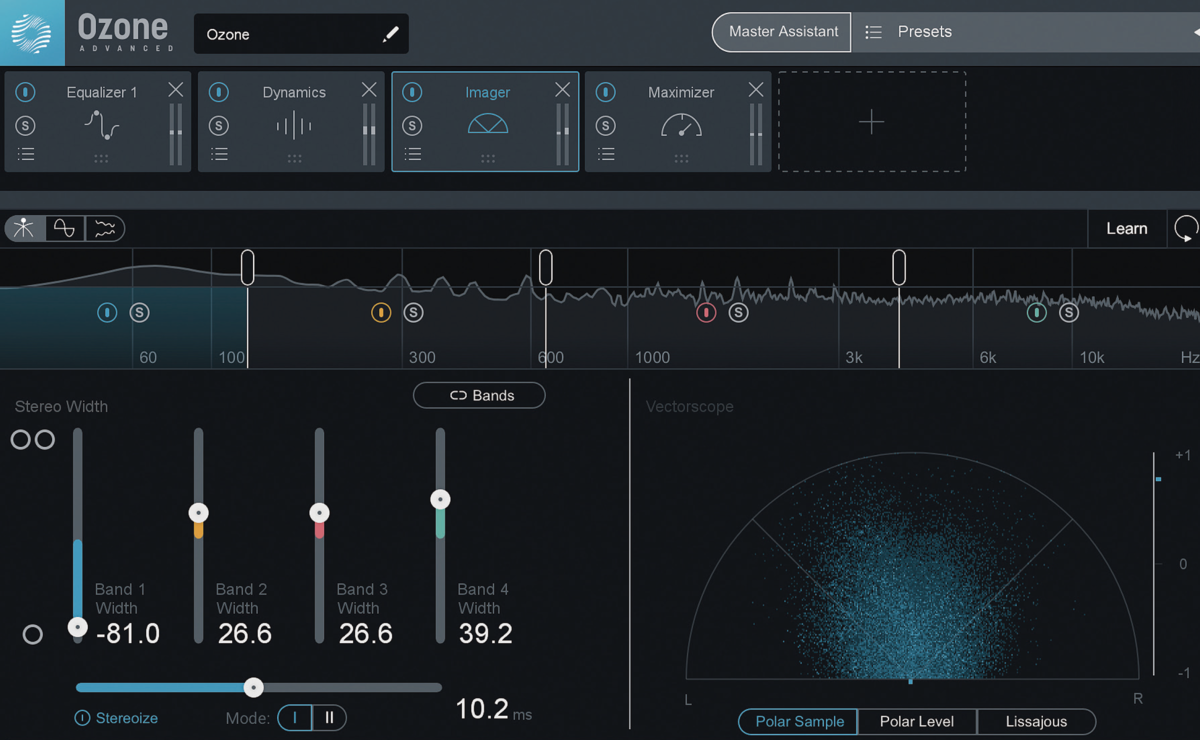Click the Band 4 Width value 39.2
The height and width of the screenshot is (740, 1200).
tap(486, 634)
